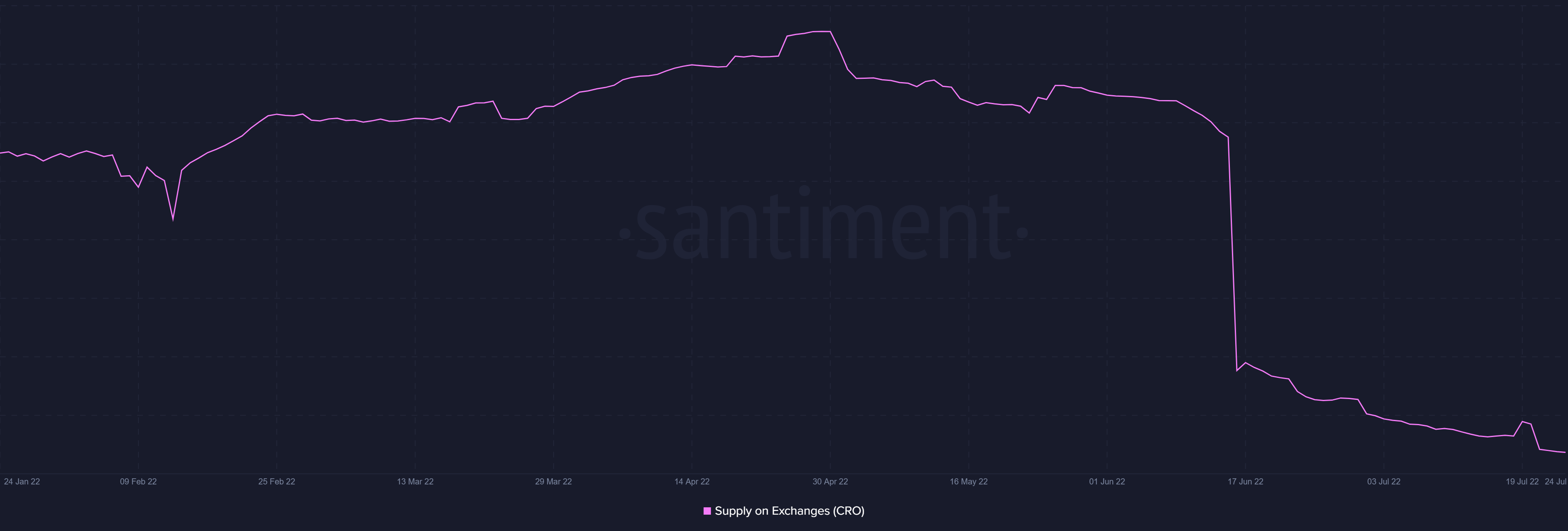Click the santiment watermark logo

[x=823, y=228]
